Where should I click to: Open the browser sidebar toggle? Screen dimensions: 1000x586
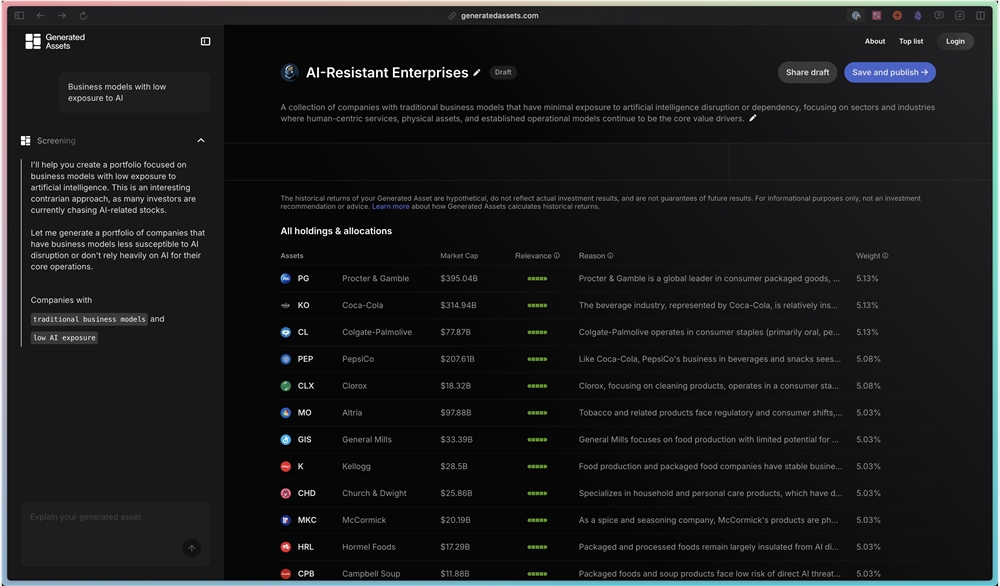(19, 16)
